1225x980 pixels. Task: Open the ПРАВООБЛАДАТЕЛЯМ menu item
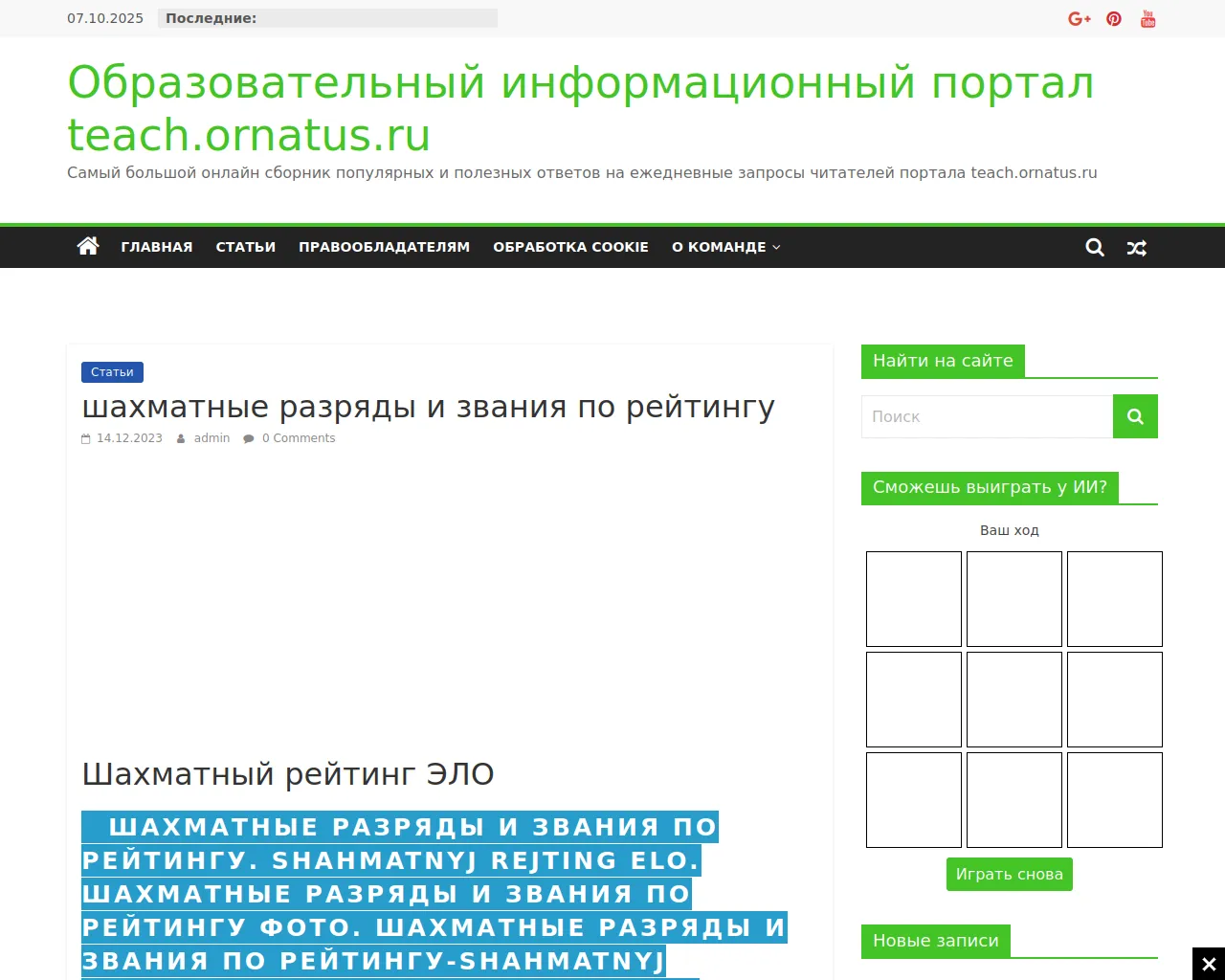[x=385, y=247]
